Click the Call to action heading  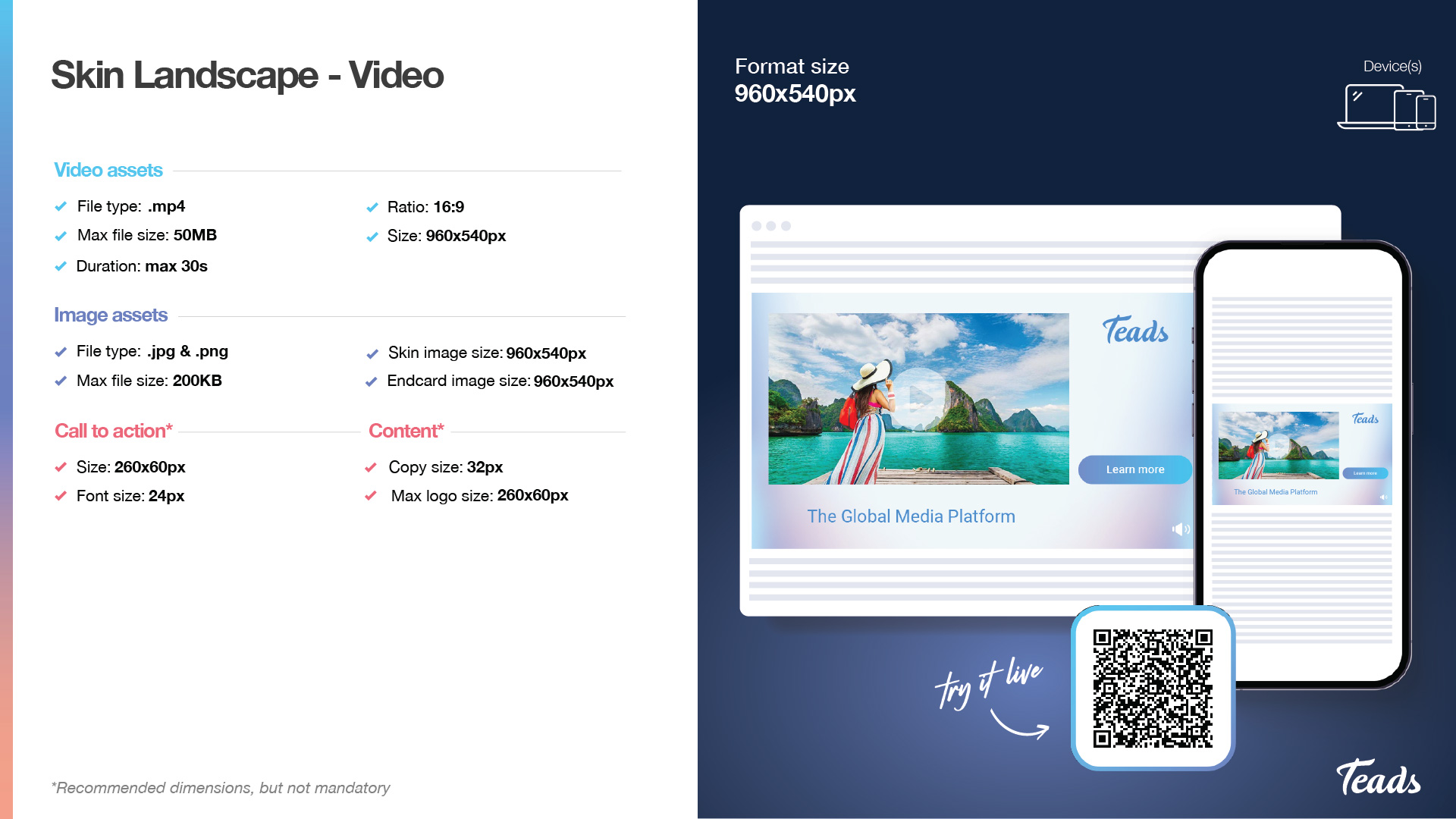point(114,431)
